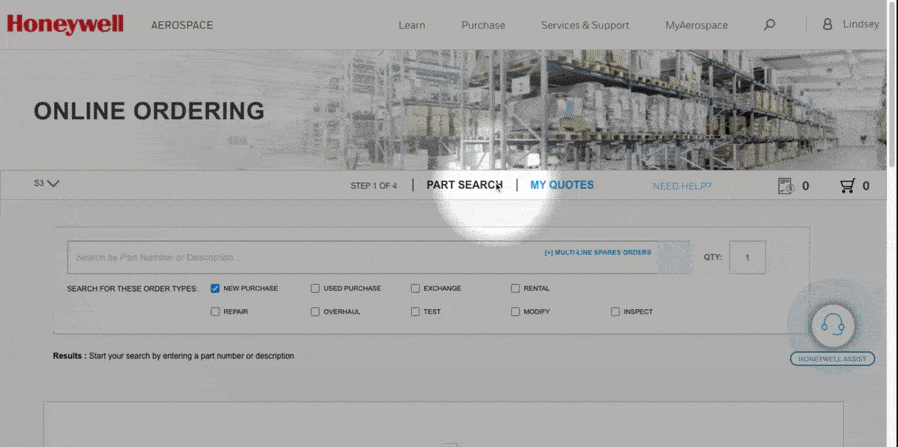This screenshot has height=447, width=898.
Task: Open the Learn menu
Action: tap(412, 25)
